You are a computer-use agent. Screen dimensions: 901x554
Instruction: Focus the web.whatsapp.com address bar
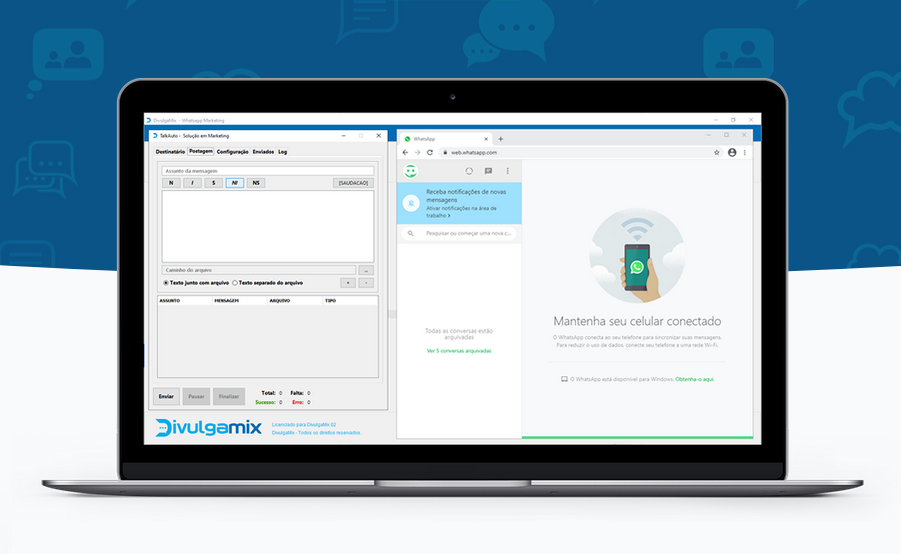tap(579, 152)
